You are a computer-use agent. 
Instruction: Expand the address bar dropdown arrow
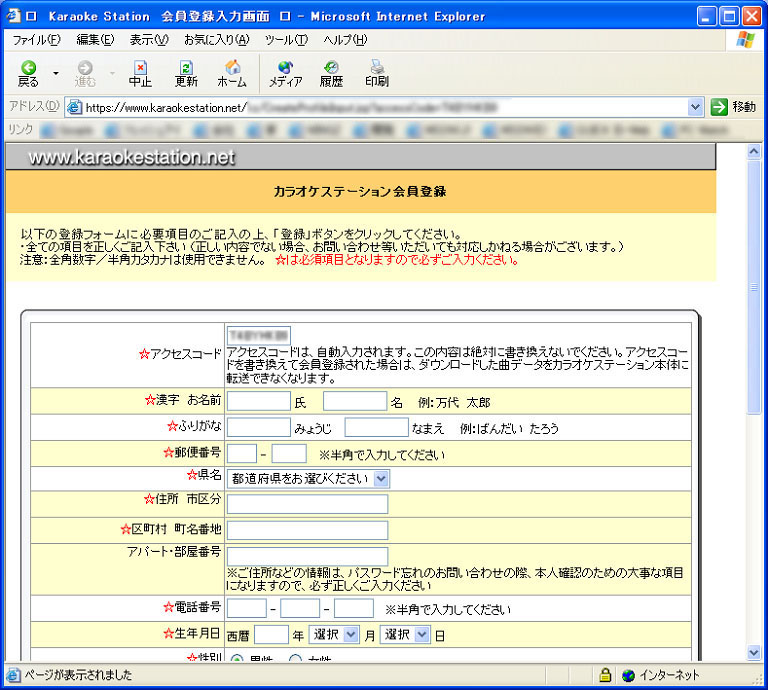[x=695, y=107]
